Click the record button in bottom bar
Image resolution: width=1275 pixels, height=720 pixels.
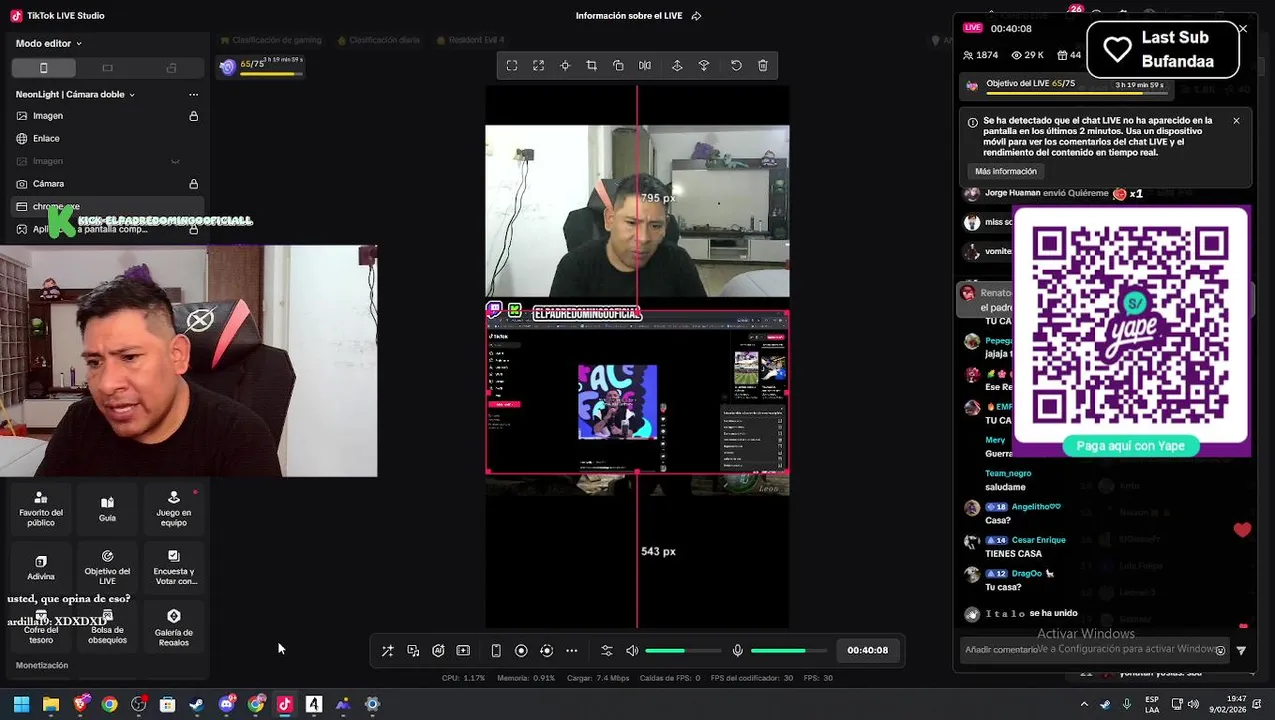point(521,650)
